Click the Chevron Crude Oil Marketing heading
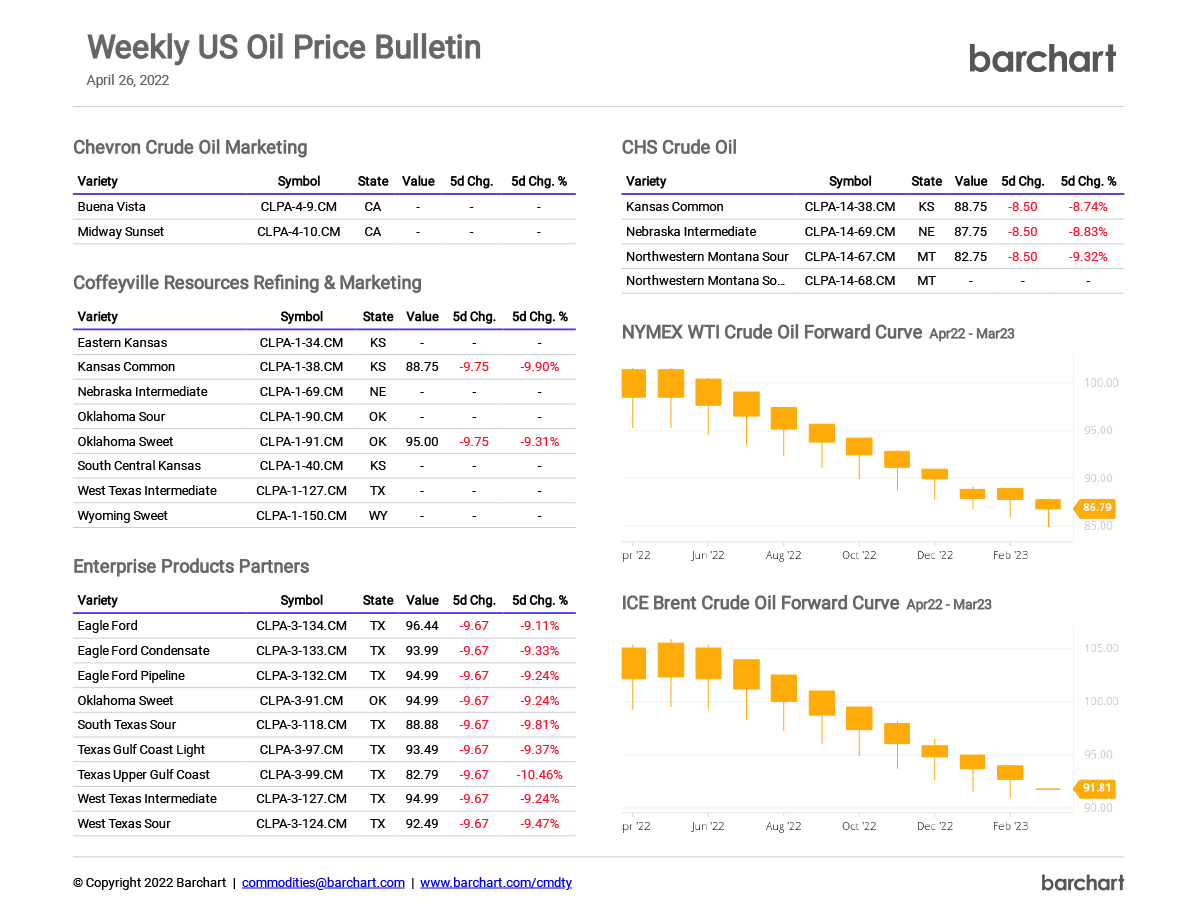 [x=190, y=148]
